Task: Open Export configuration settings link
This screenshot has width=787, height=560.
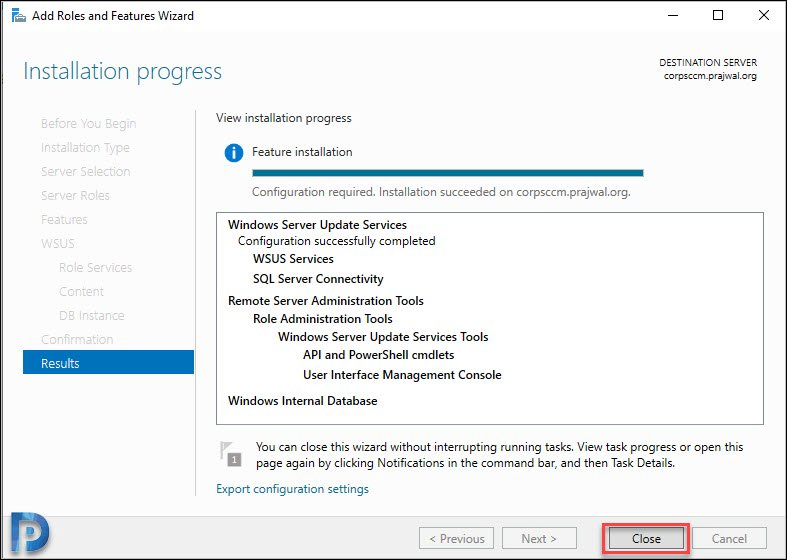Action: point(292,489)
